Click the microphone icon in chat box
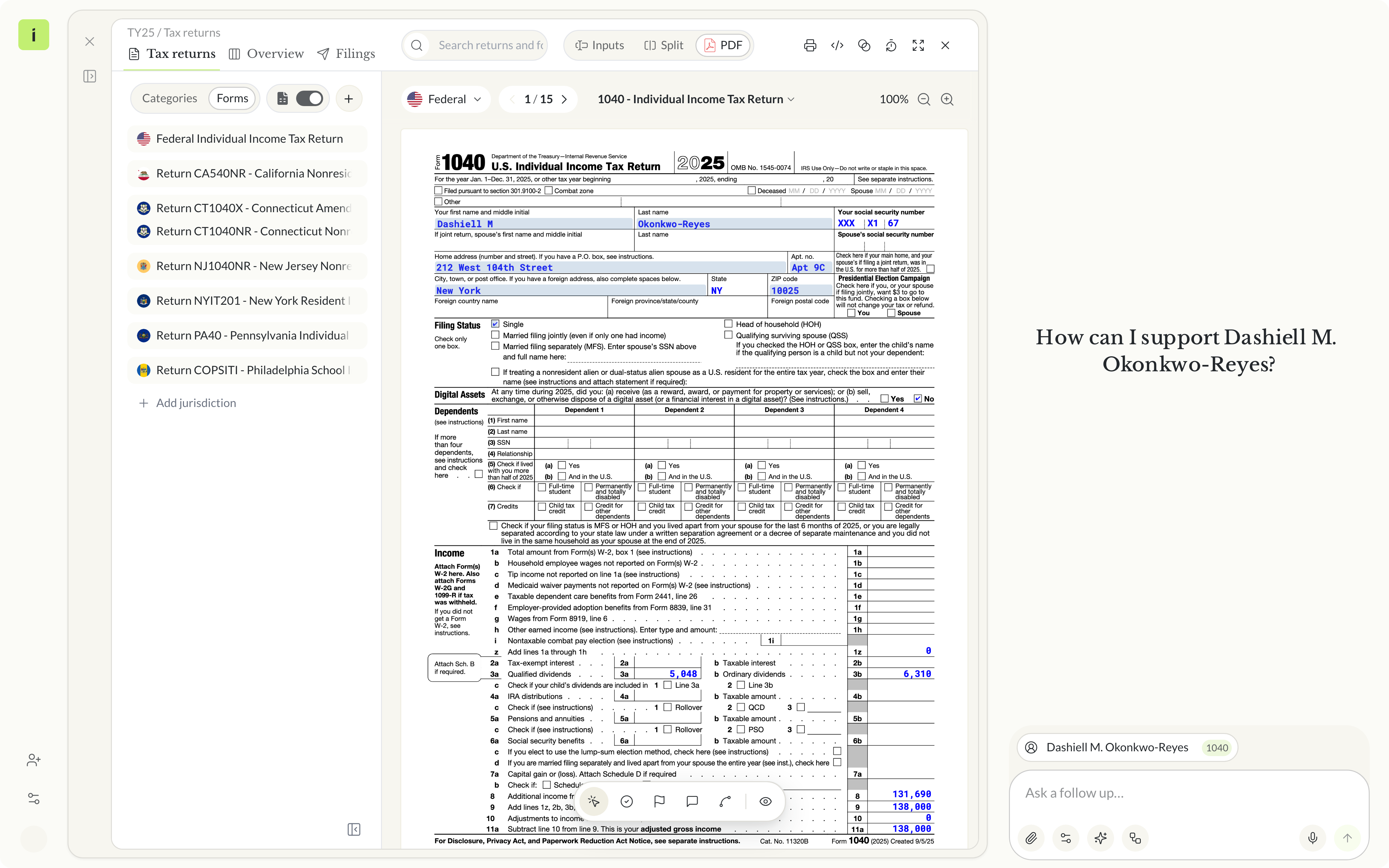Image resolution: width=1389 pixels, height=868 pixels. click(1313, 838)
